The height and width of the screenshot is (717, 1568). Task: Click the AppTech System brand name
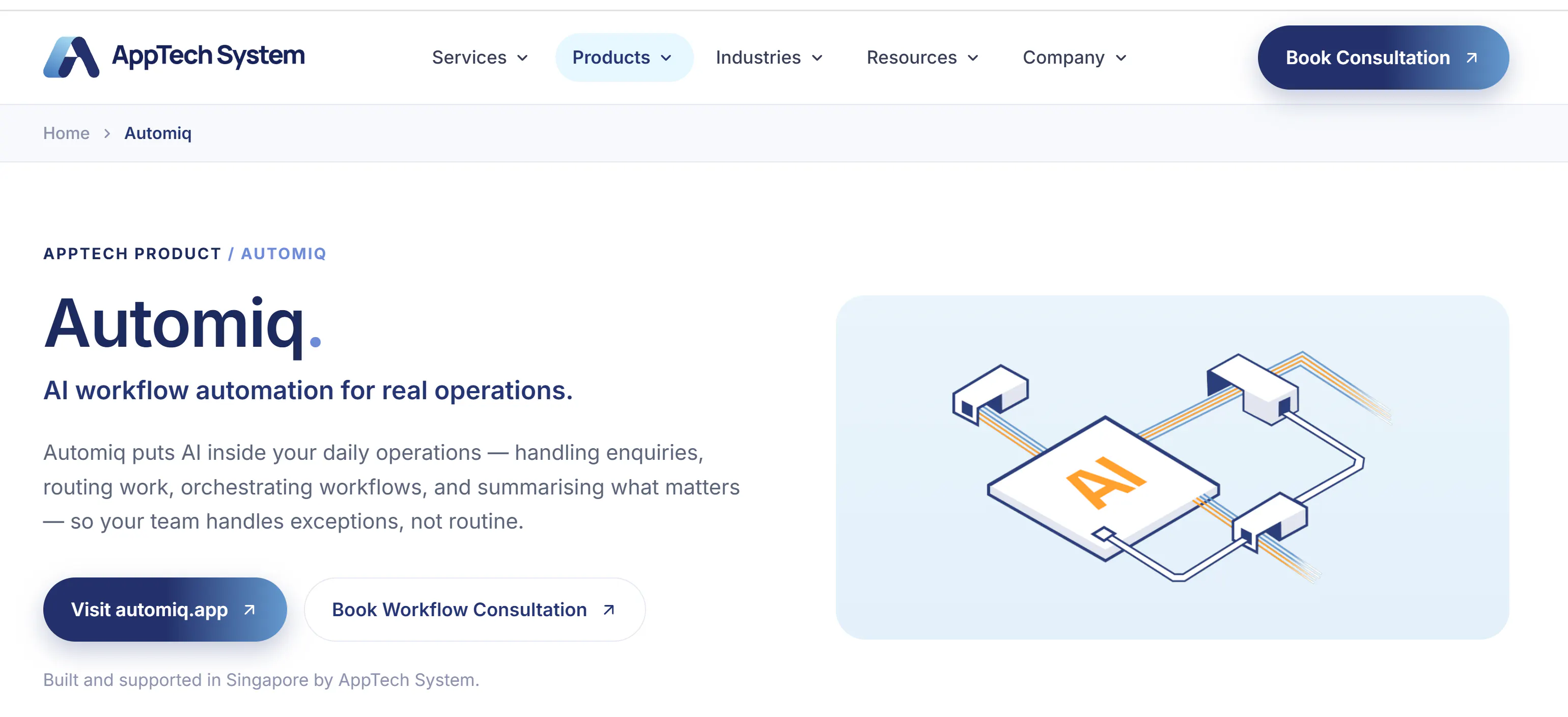208,56
